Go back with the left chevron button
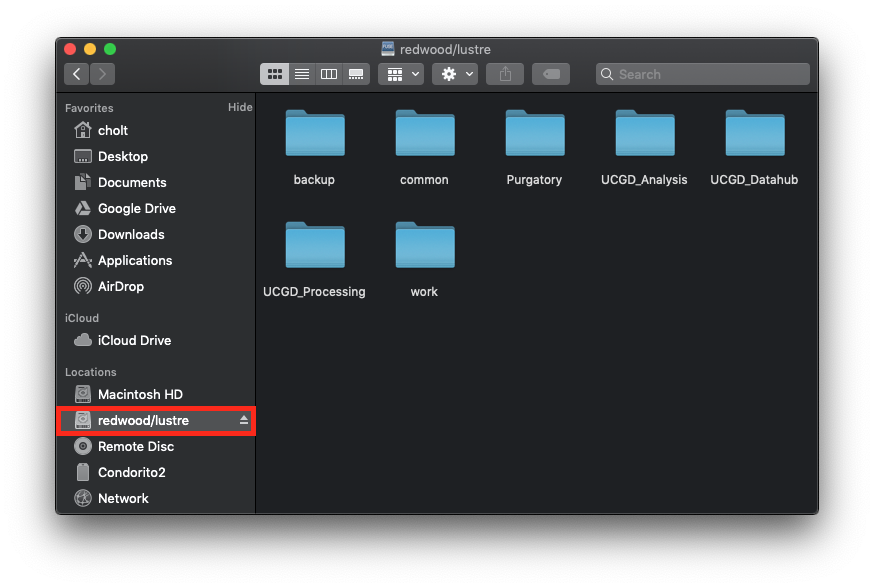This screenshot has height=588, width=874. (77, 74)
